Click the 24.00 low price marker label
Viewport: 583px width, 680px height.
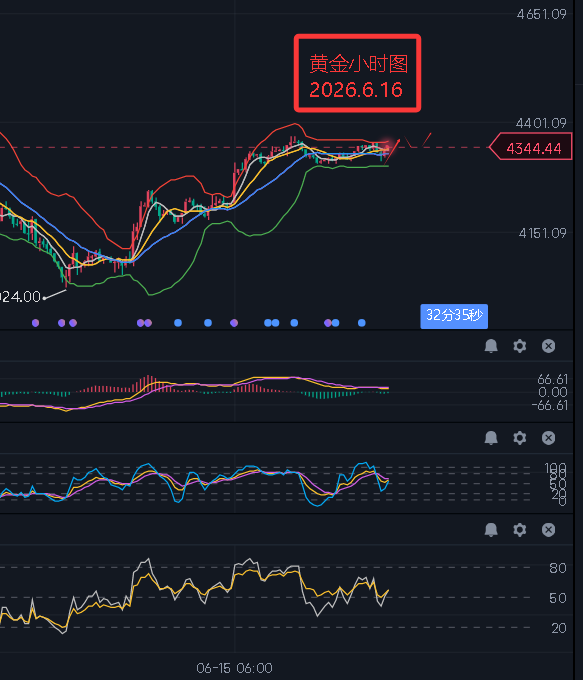(x=20, y=297)
